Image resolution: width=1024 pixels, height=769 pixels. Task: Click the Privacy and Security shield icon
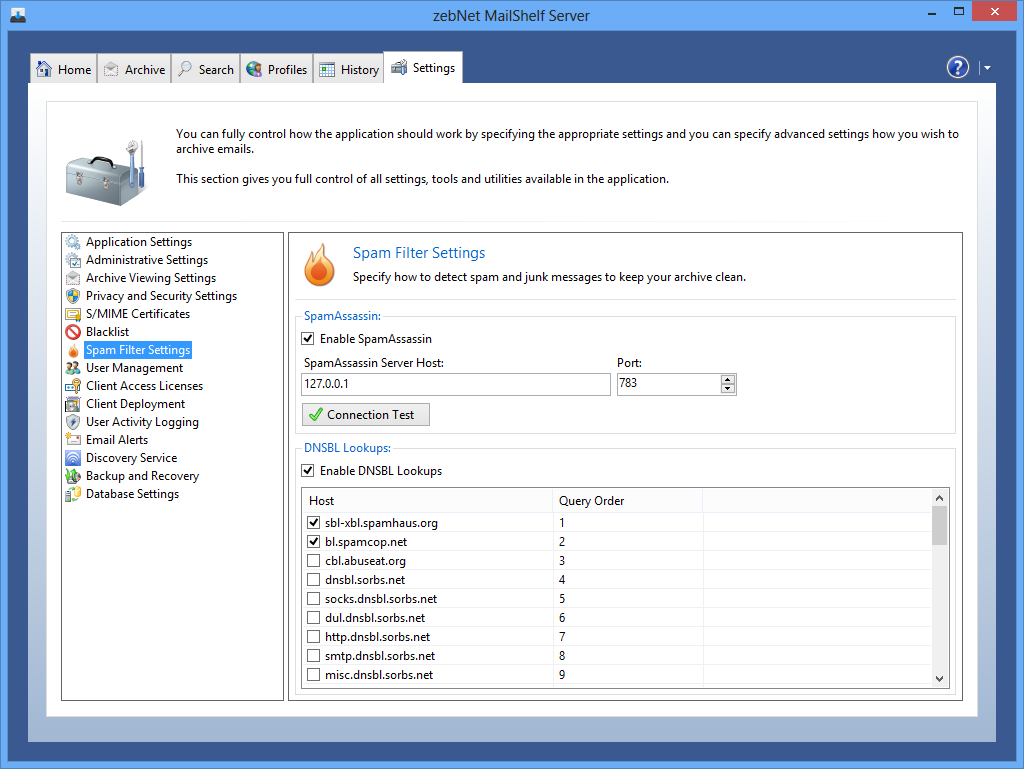point(73,296)
